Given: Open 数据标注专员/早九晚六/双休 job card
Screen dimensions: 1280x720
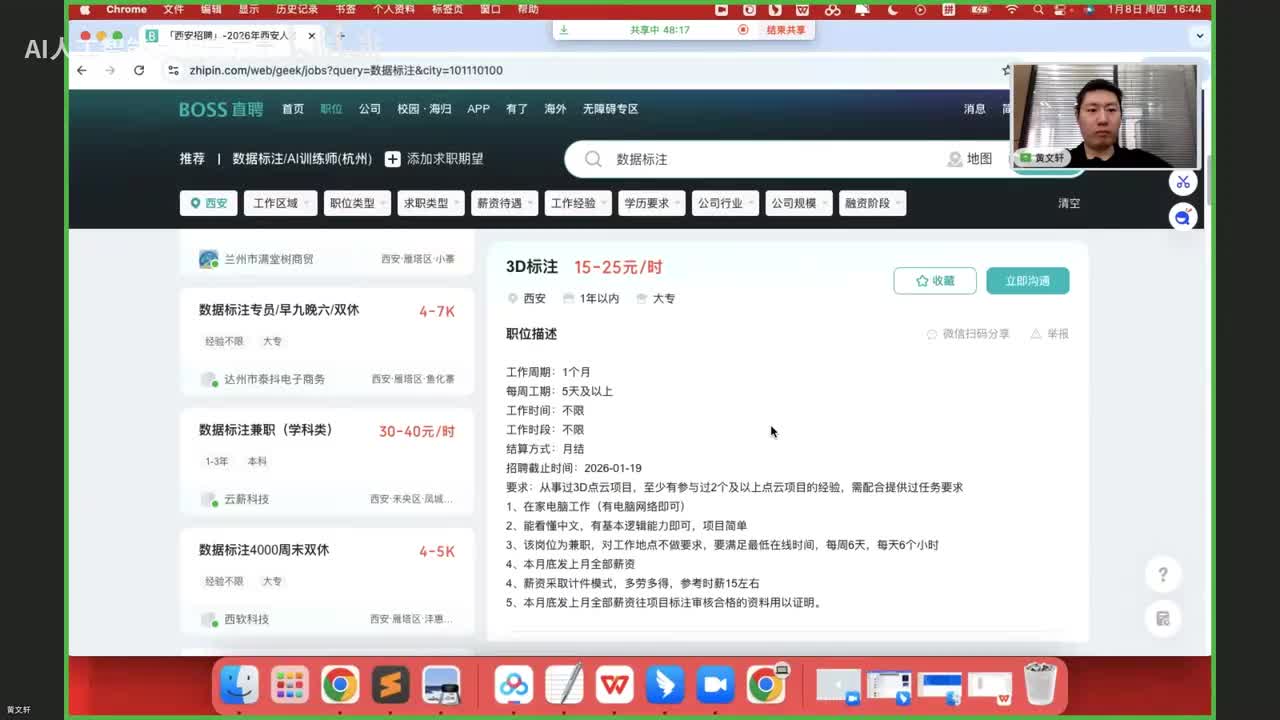Looking at the screenshot, I should coord(327,344).
